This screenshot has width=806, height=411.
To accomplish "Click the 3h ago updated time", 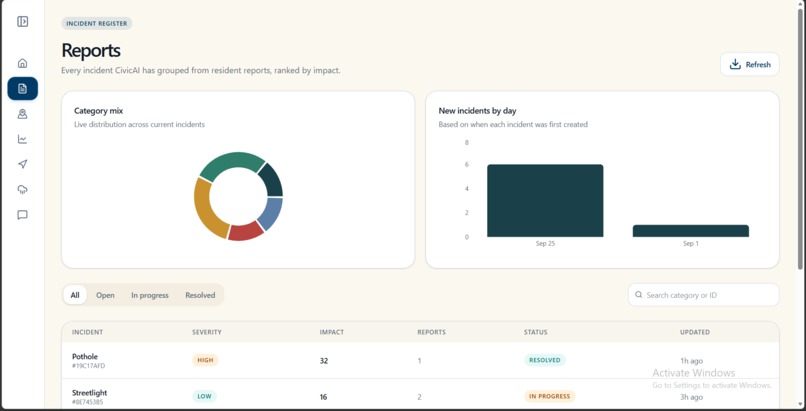I will point(691,397).
